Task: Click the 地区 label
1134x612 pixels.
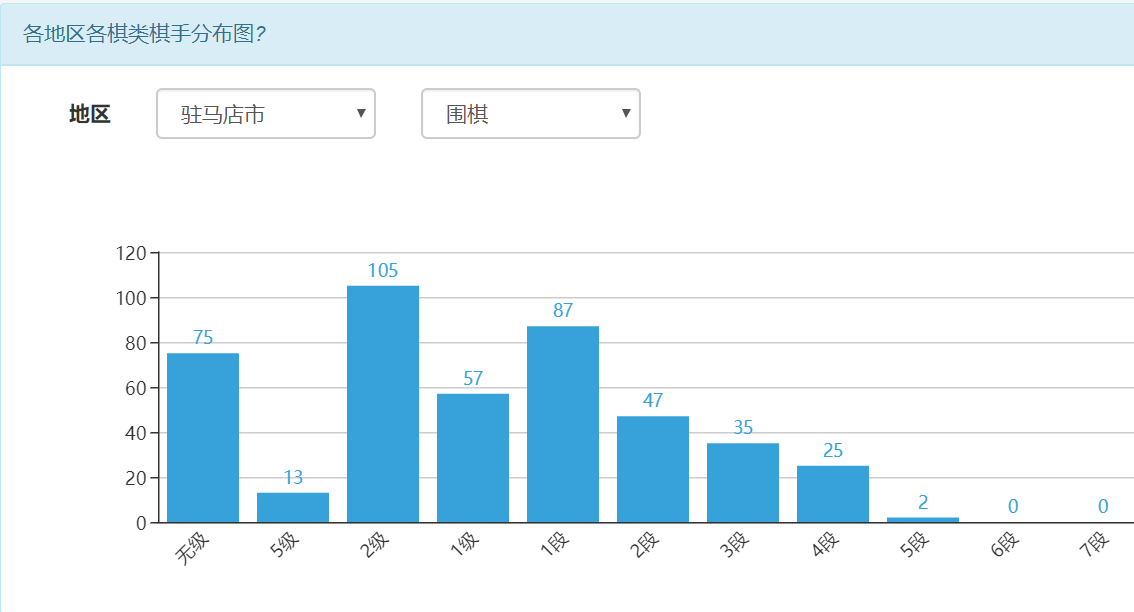Action: click(89, 114)
